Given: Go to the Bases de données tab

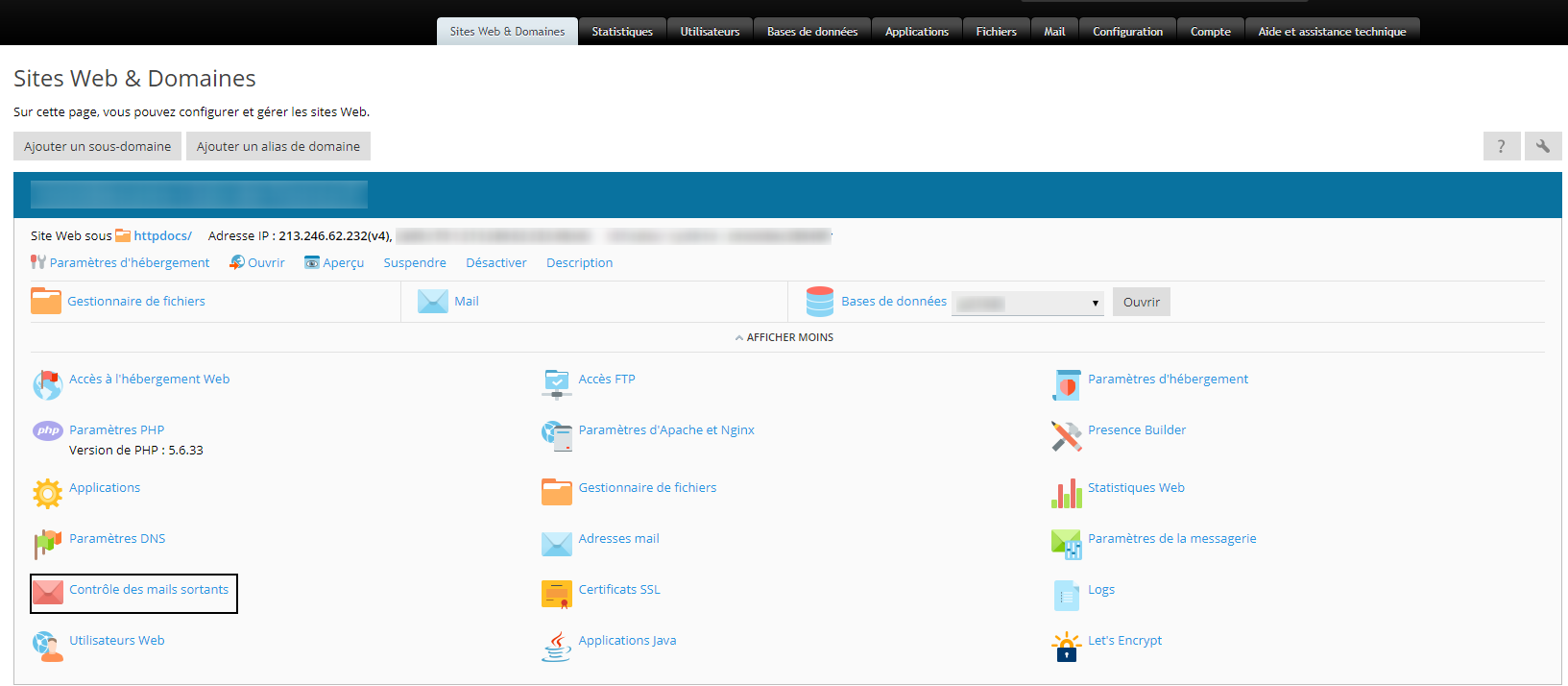Looking at the screenshot, I should 812,32.
